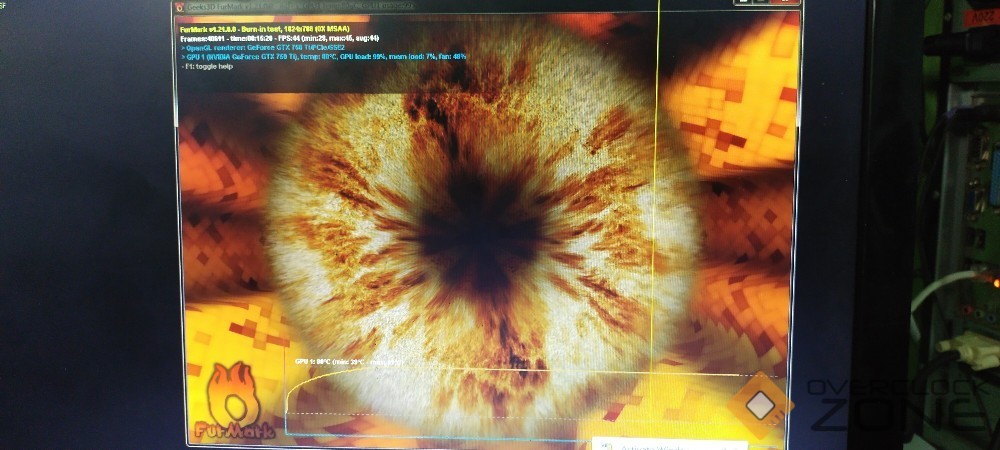Click the 'F1: toggle help' hint
The width and height of the screenshot is (1000, 450).
tap(207, 66)
